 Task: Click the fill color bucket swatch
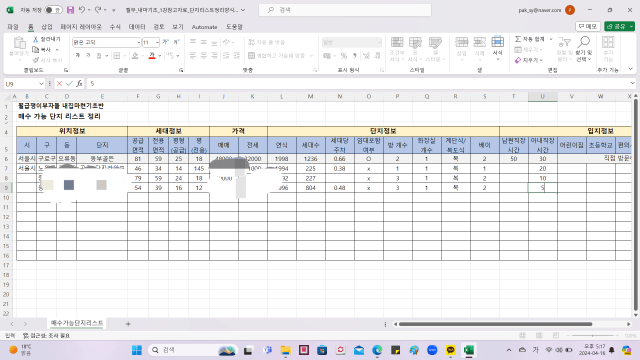(x=135, y=56)
